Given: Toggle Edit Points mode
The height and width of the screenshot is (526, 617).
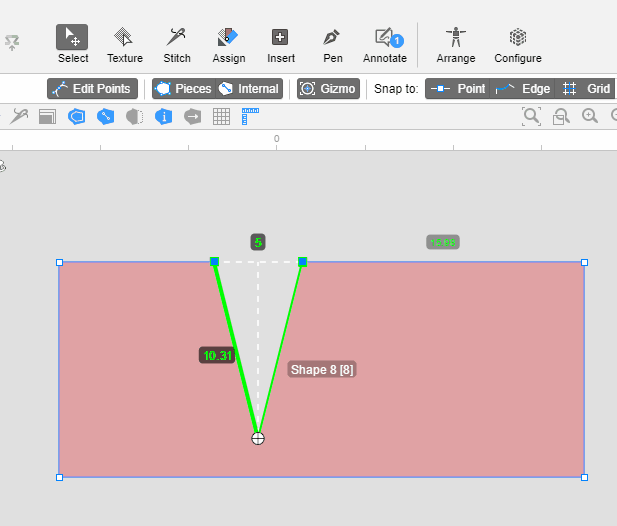Looking at the screenshot, I should (x=92, y=89).
